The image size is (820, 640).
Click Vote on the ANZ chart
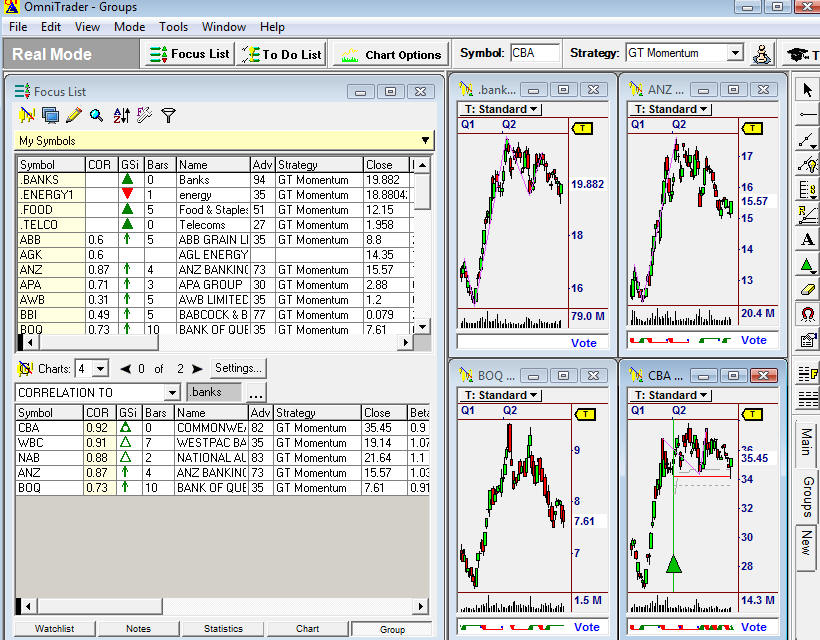pos(754,340)
